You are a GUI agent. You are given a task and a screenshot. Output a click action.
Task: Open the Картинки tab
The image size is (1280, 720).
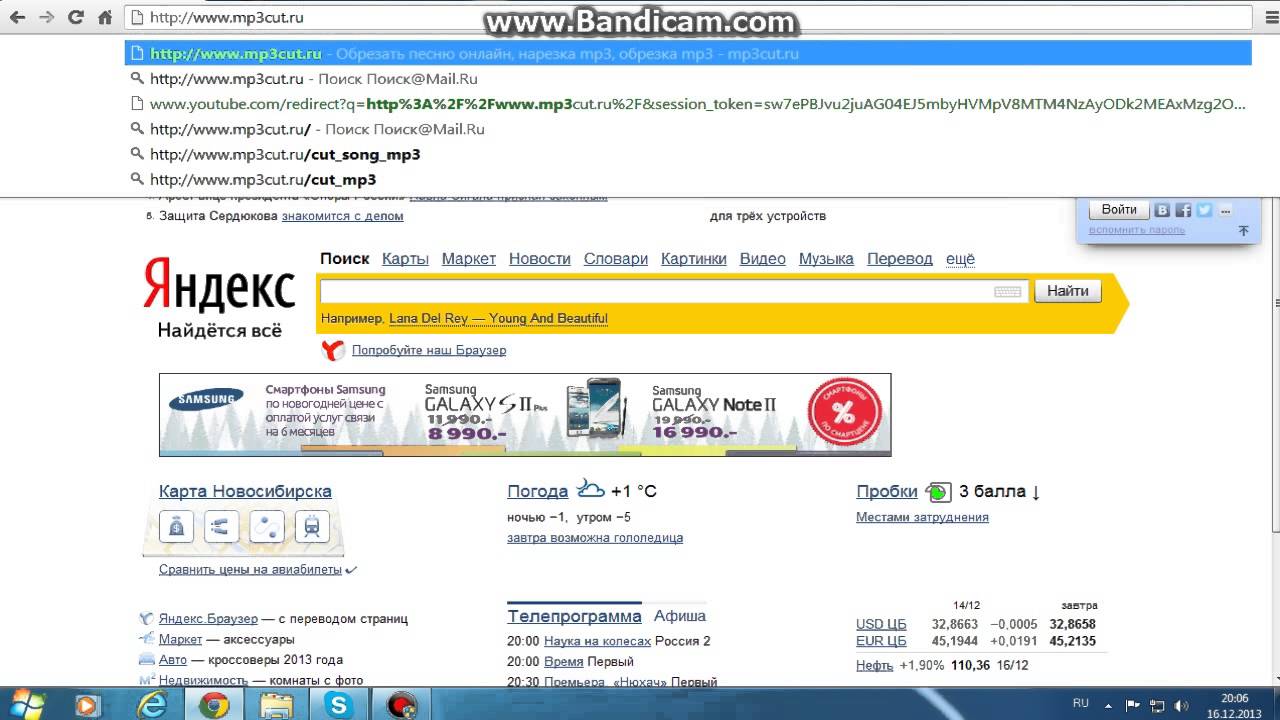694,259
